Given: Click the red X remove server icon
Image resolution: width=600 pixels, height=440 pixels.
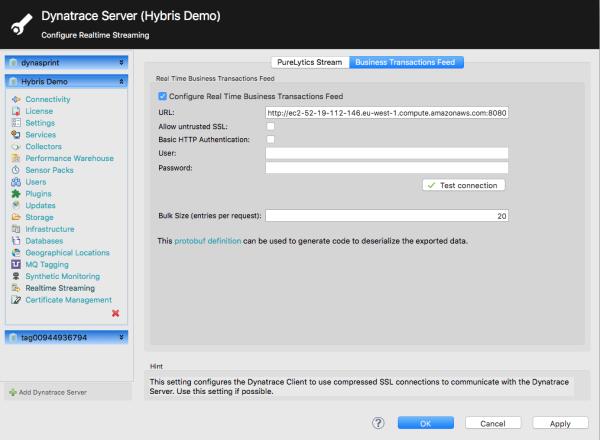Looking at the screenshot, I should point(116,313).
